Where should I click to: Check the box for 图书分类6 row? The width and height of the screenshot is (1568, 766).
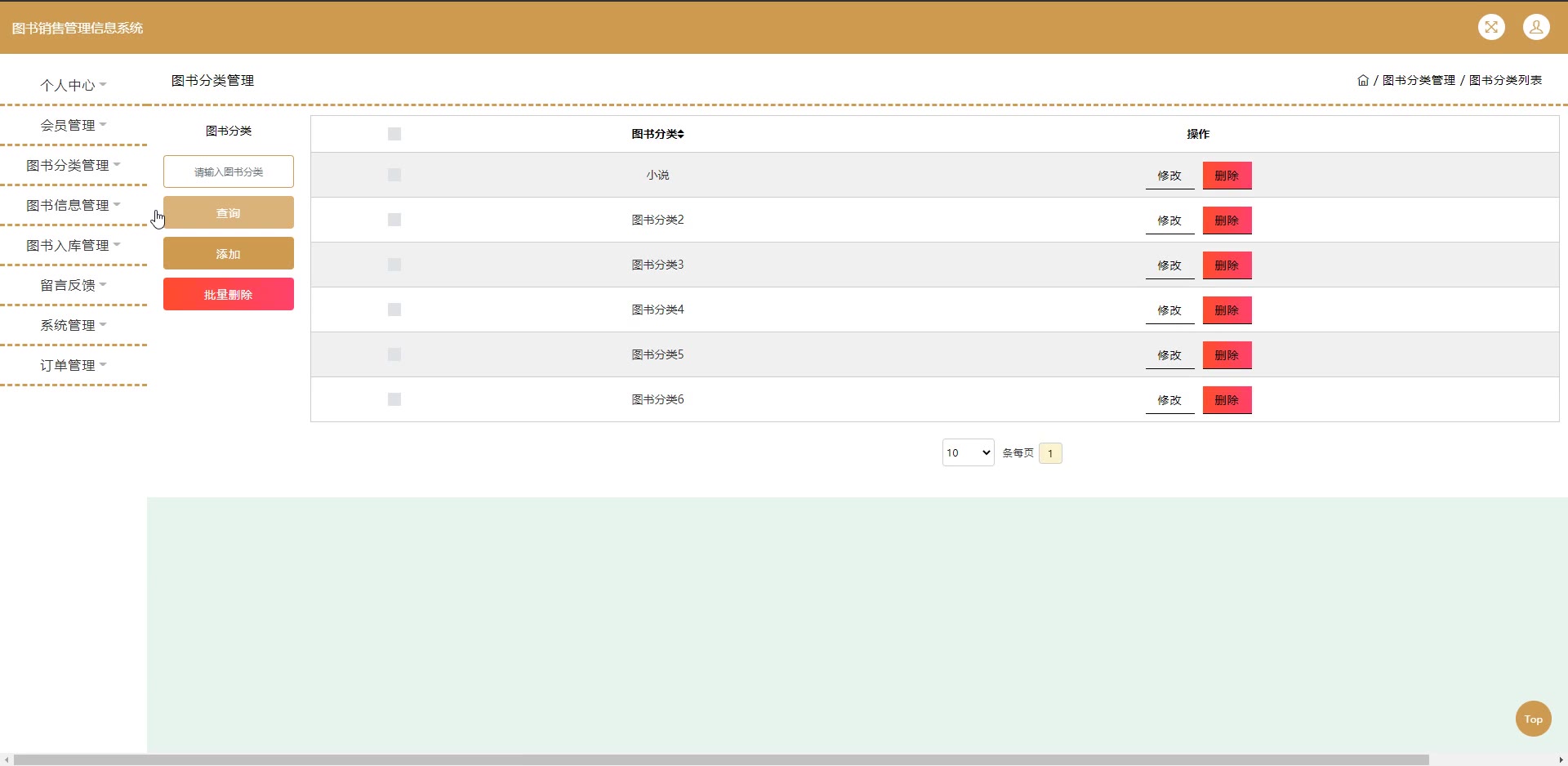pos(394,399)
